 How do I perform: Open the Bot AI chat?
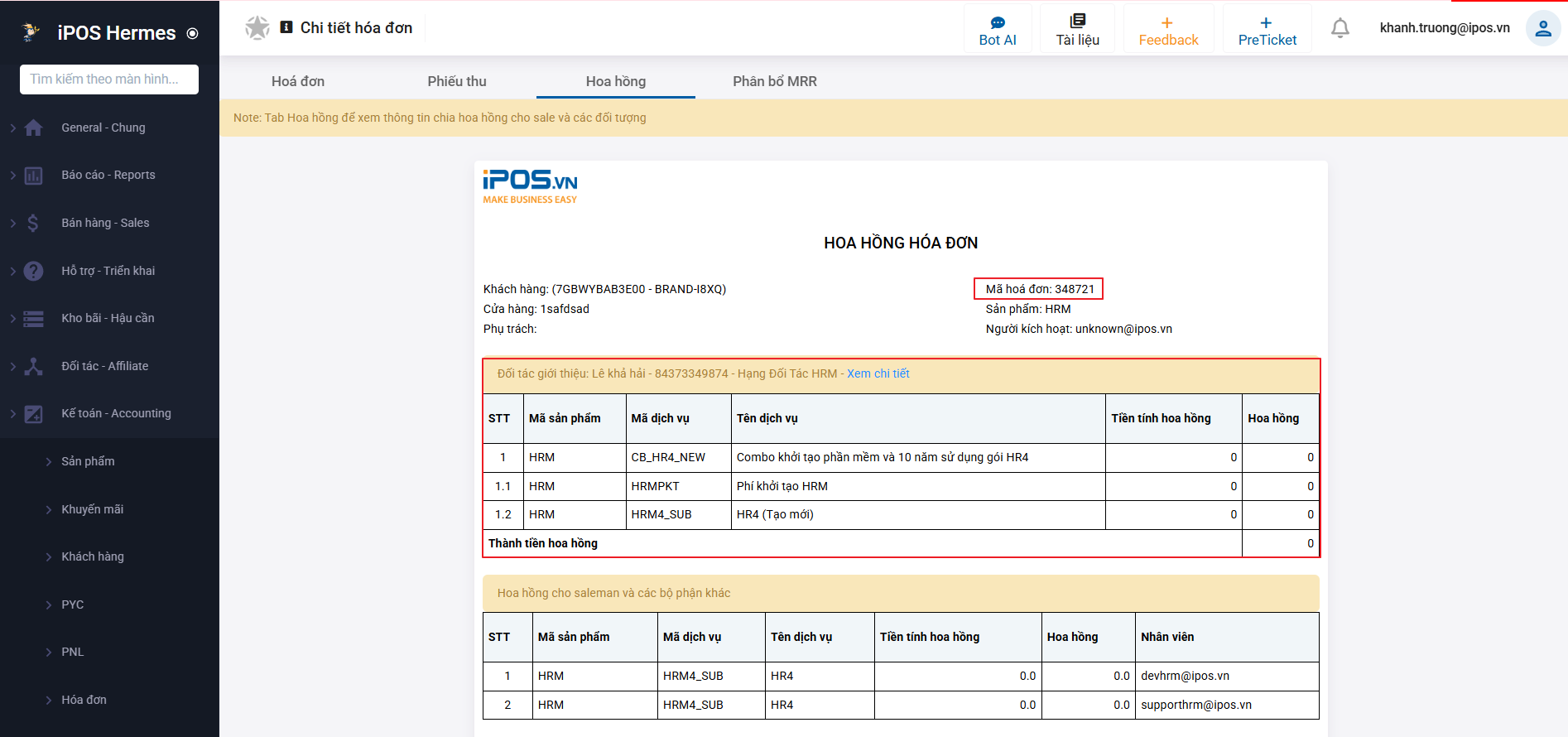(x=998, y=31)
